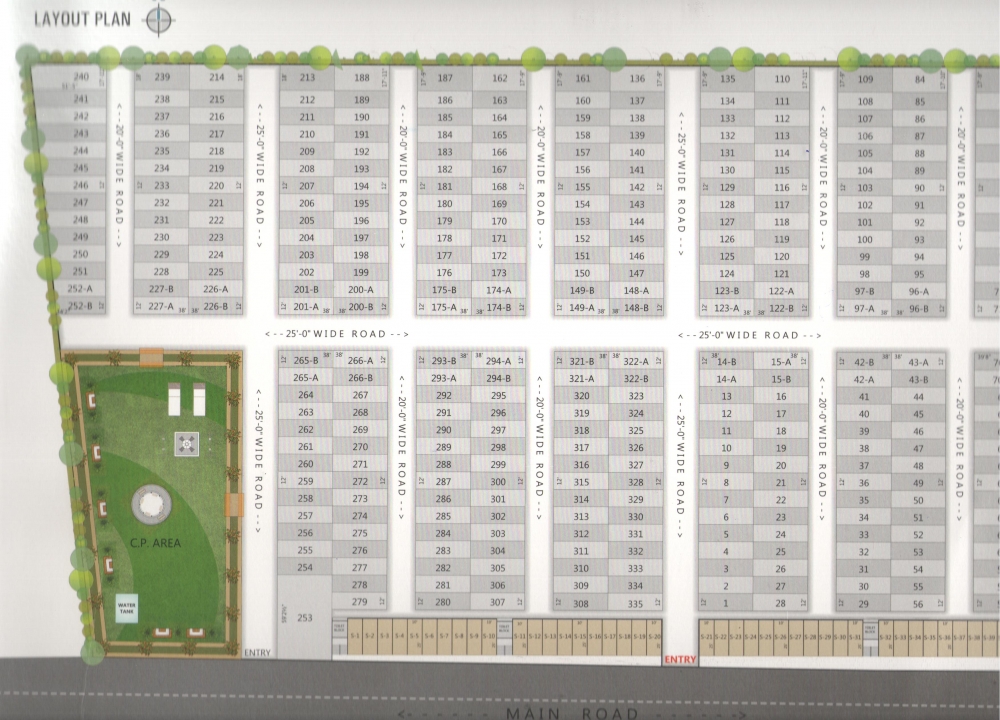Viewport: 1000px width, 720px height.
Task: Select plot 109
Action: click(x=865, y=80)
